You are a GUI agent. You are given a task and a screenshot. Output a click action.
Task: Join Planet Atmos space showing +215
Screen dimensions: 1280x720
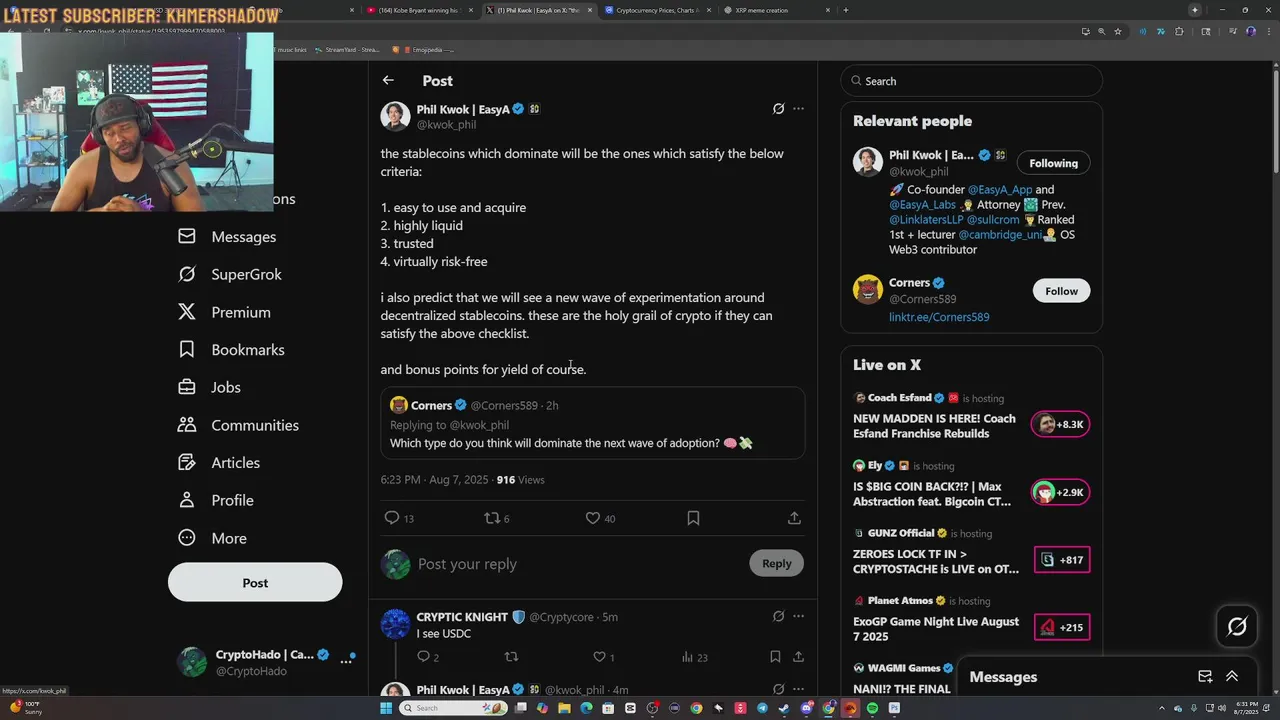1062,628
